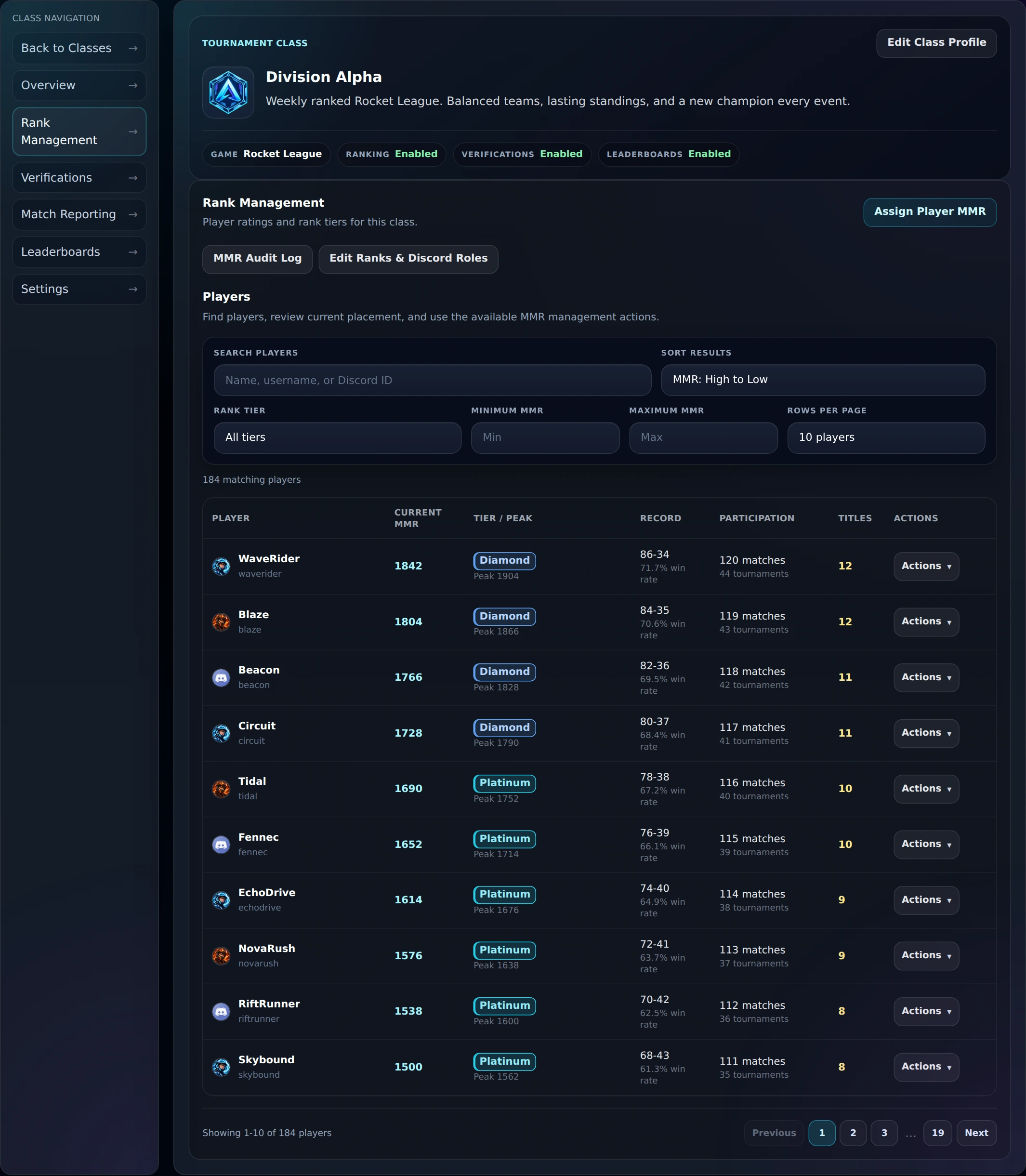Open Actions menu for Tidal

[926, 788]
